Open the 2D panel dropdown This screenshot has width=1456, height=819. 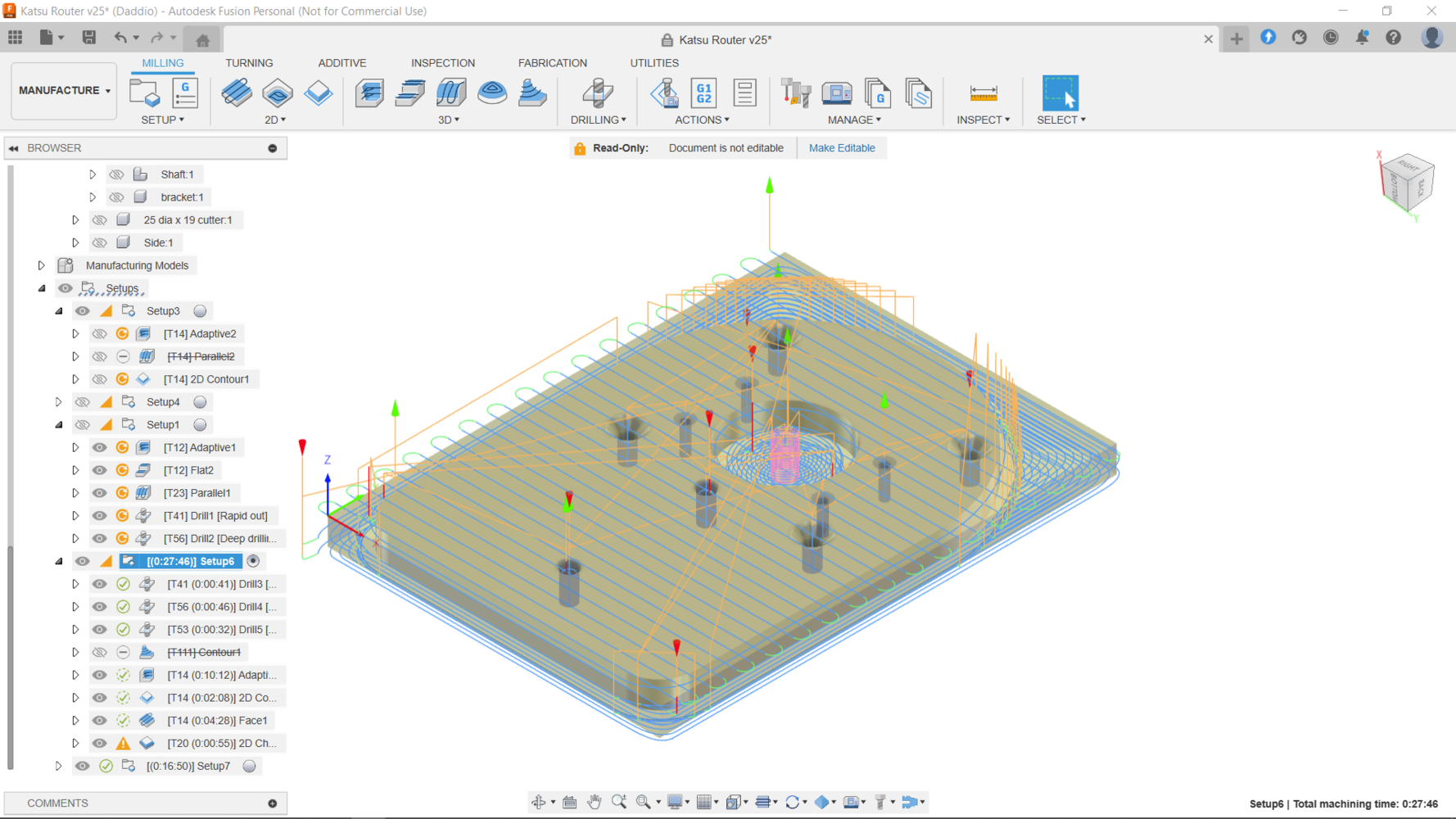[275, 120]
